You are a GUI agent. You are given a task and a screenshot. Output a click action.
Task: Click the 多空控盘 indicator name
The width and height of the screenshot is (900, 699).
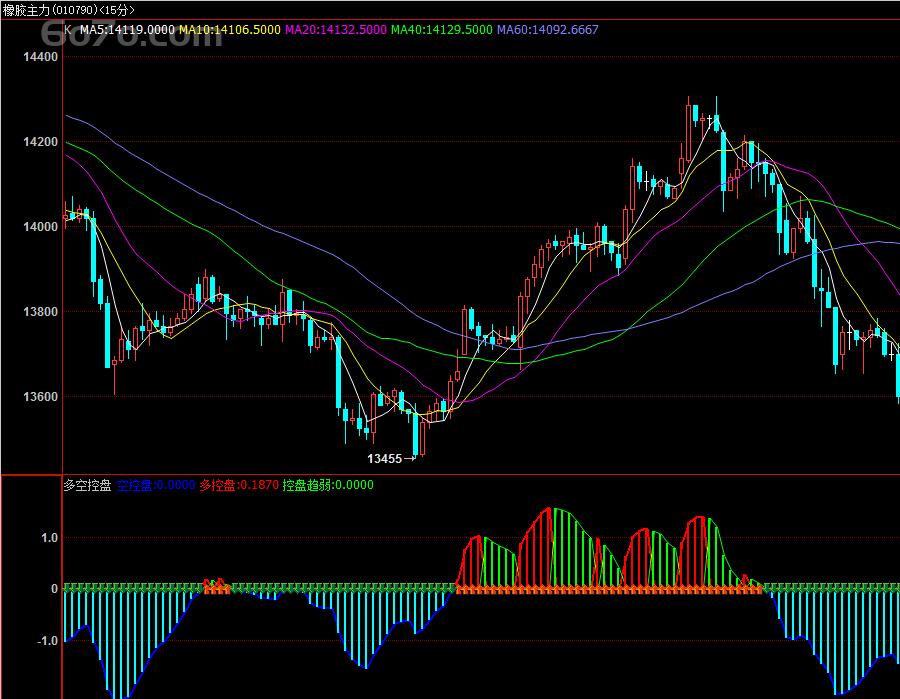click(x=87, y=485)
